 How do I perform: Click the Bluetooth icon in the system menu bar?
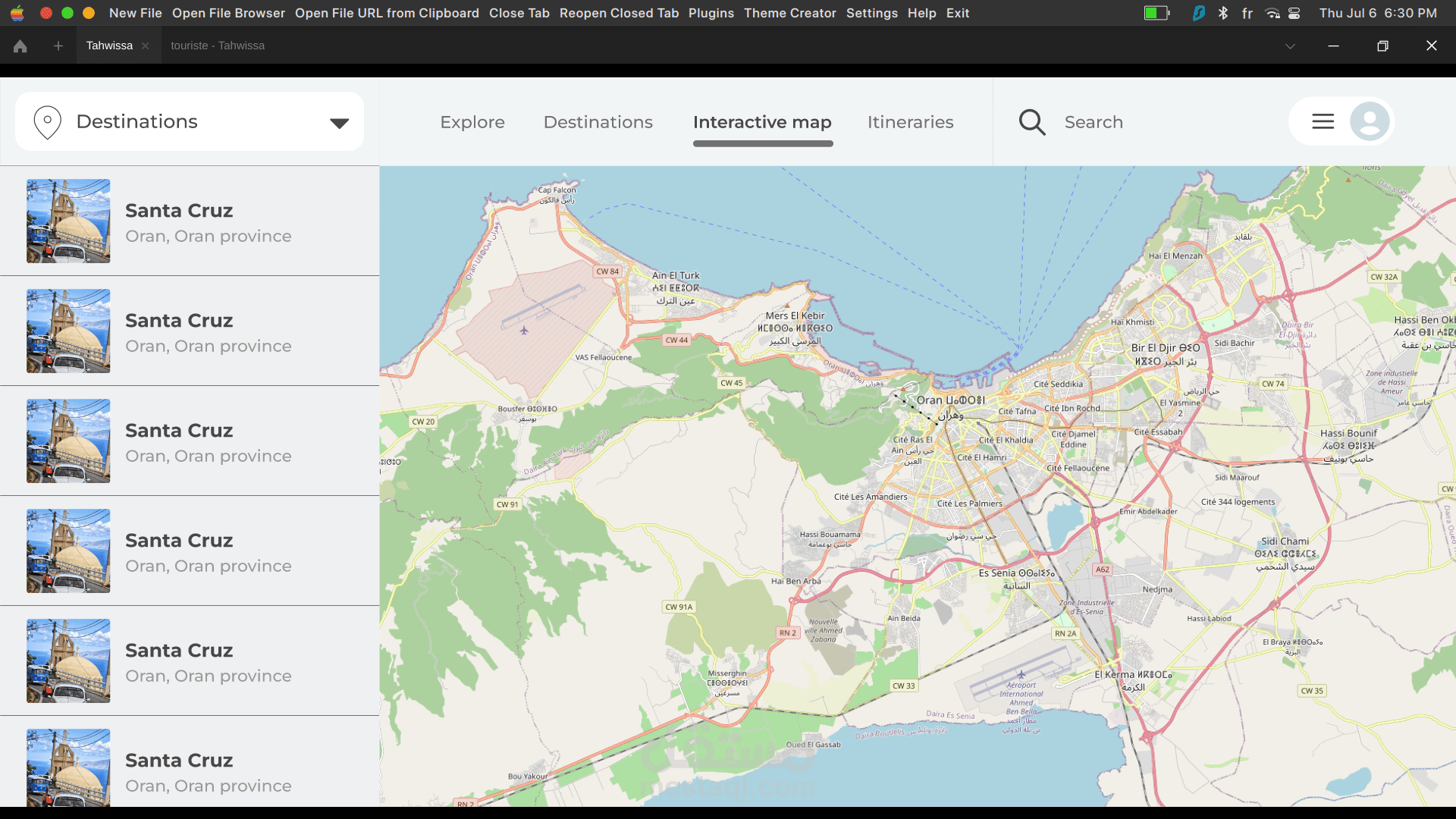tap(1222, 13)
